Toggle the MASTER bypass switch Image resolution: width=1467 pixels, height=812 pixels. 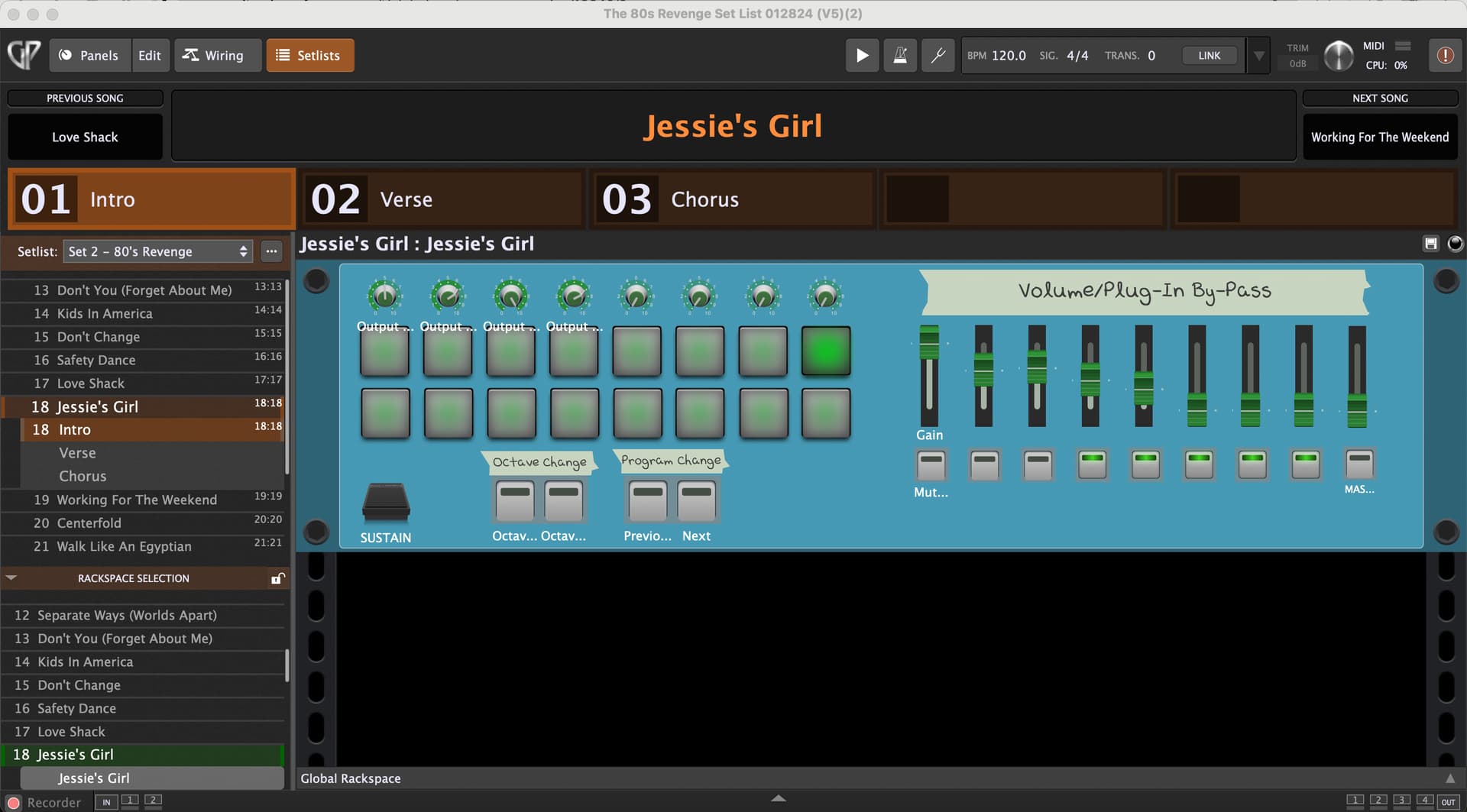tap(1359, 464)
